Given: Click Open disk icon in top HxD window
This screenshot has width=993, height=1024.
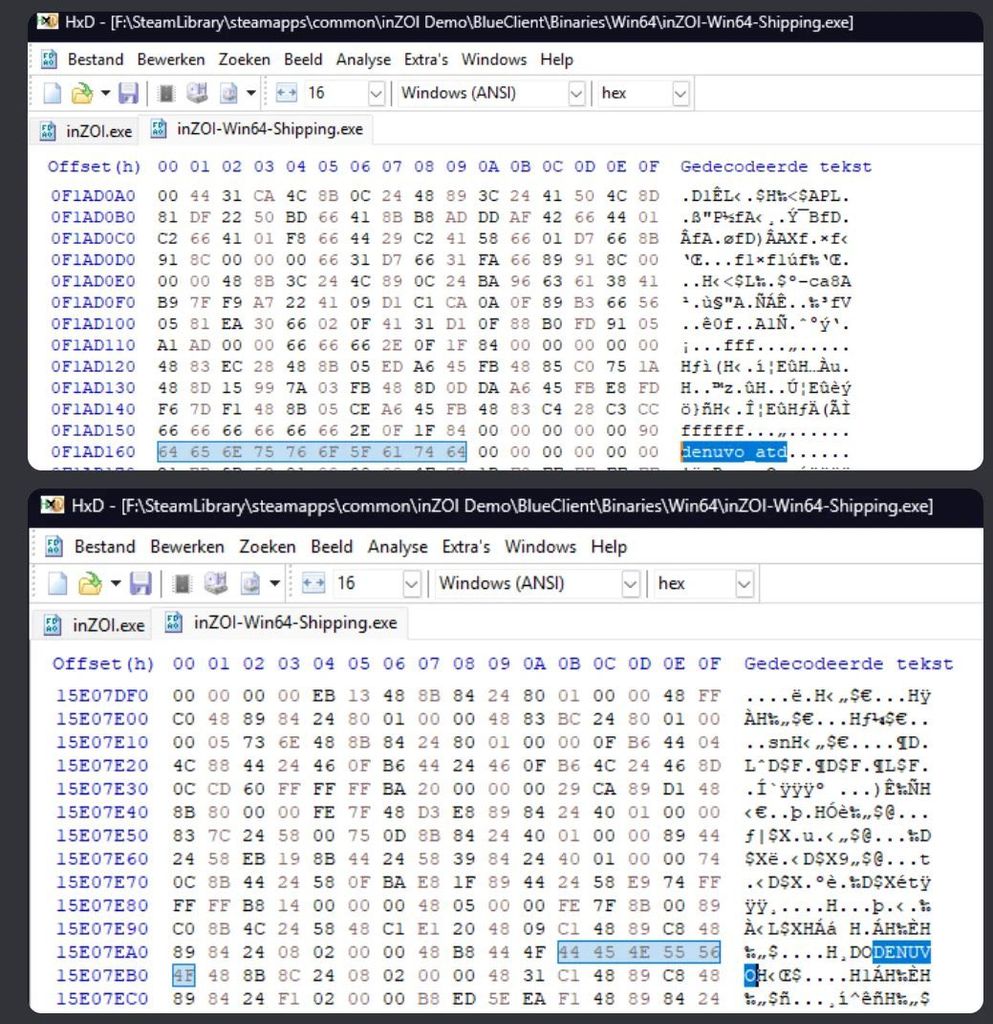Looking at the screenshot, I should (197, 93).
